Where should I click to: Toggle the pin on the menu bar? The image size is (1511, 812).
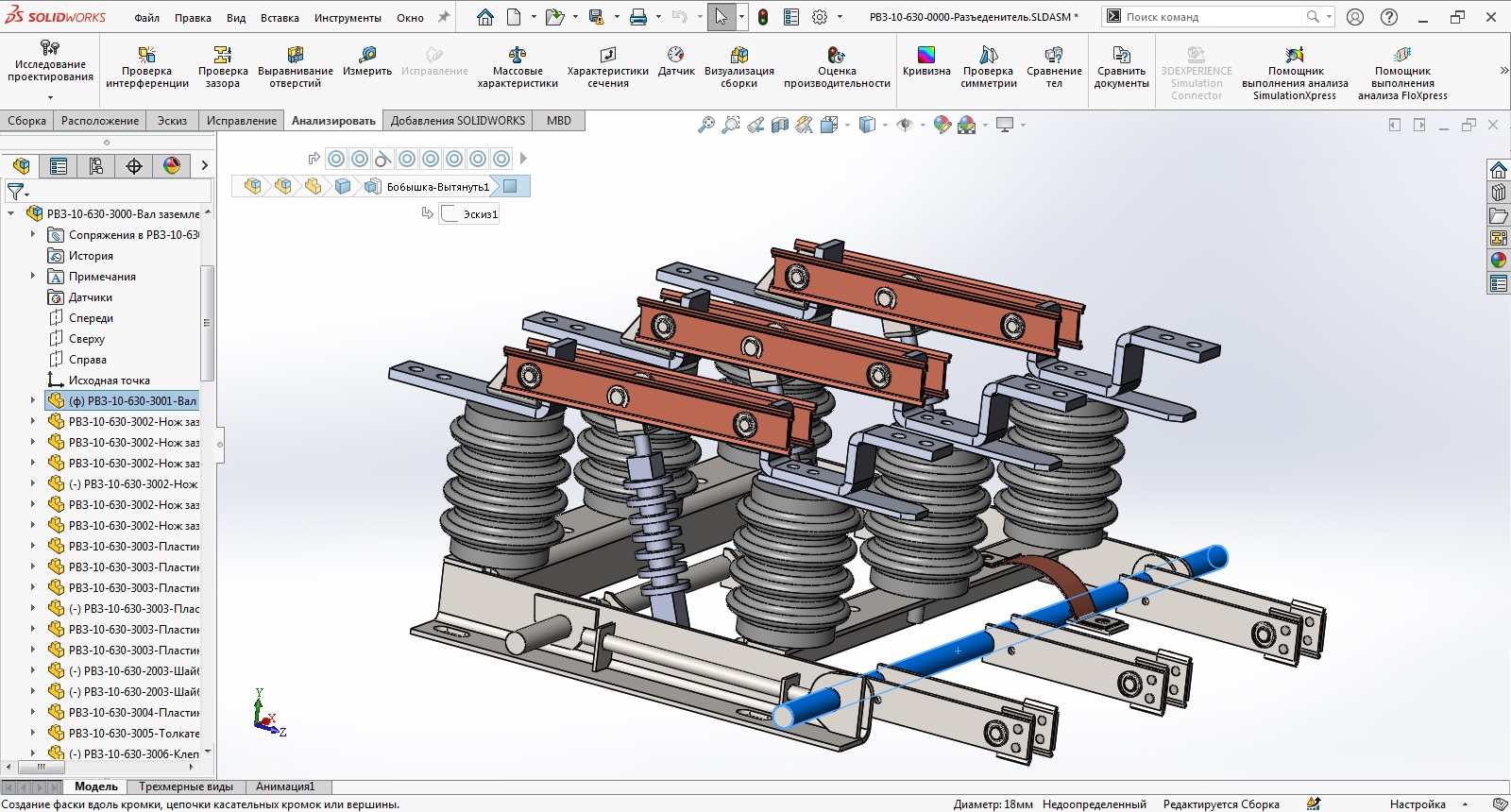pos(443,17)
